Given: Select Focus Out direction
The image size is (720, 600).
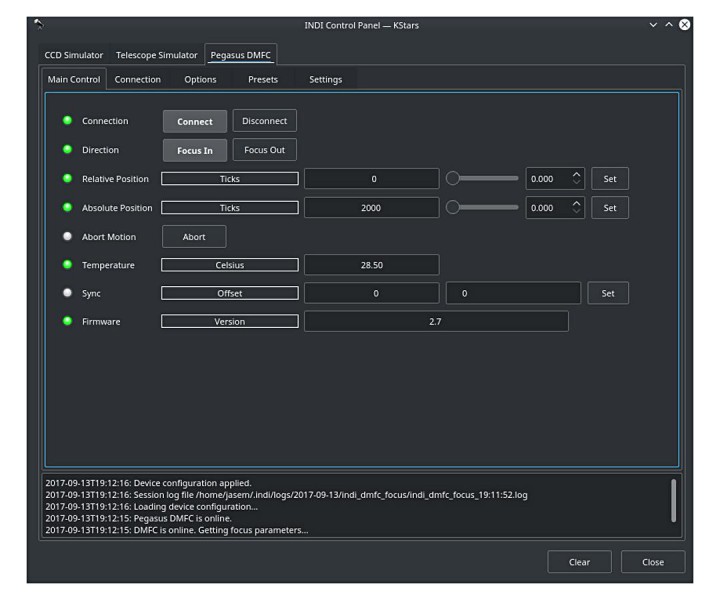Looking at the screenshot, I should pos(265,150).
